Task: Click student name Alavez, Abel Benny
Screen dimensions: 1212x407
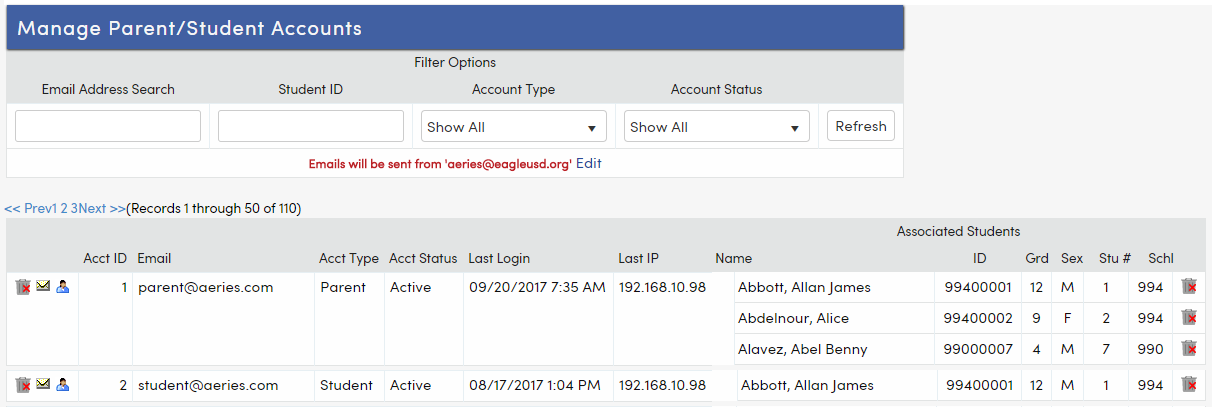Action: click(802, 349)
